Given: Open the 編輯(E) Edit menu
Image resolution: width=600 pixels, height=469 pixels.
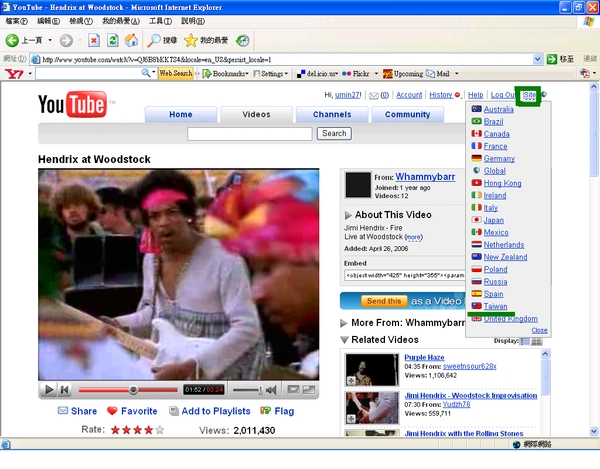Looking at the screenshot, I should point(48,21).
